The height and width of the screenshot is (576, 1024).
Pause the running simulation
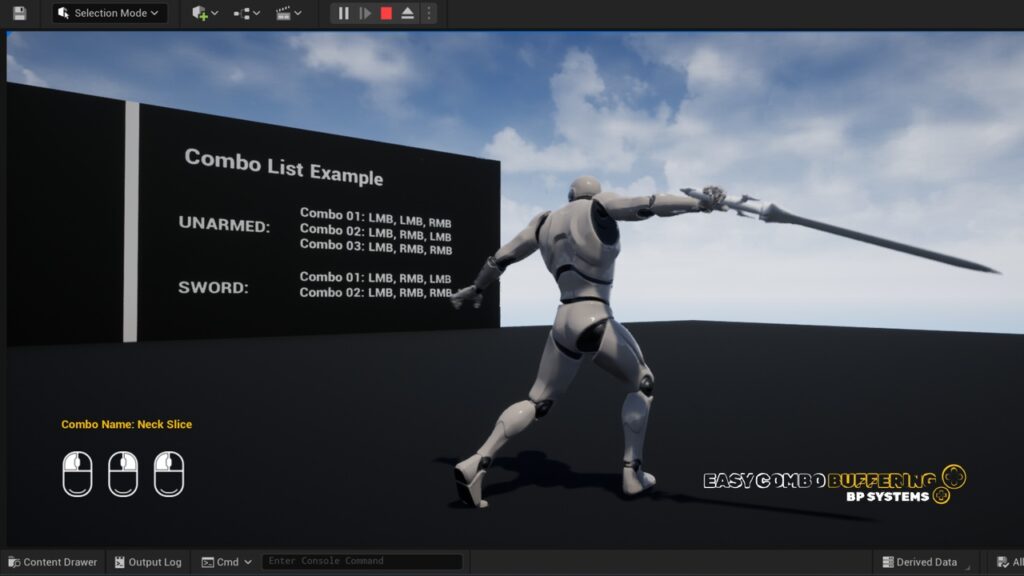click(x=344, y=13)
